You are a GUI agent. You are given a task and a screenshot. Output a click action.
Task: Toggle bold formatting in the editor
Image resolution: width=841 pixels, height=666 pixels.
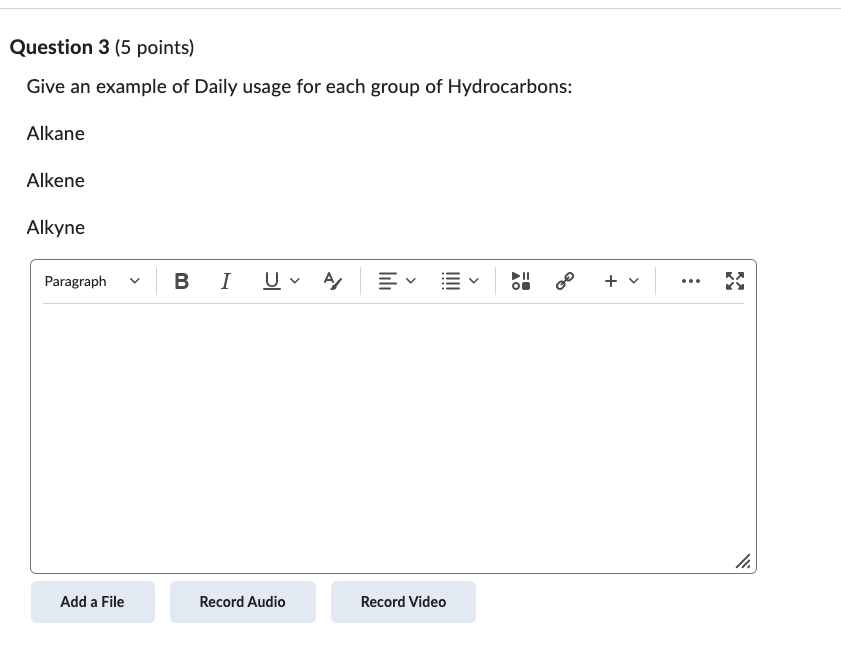[181, 281]
